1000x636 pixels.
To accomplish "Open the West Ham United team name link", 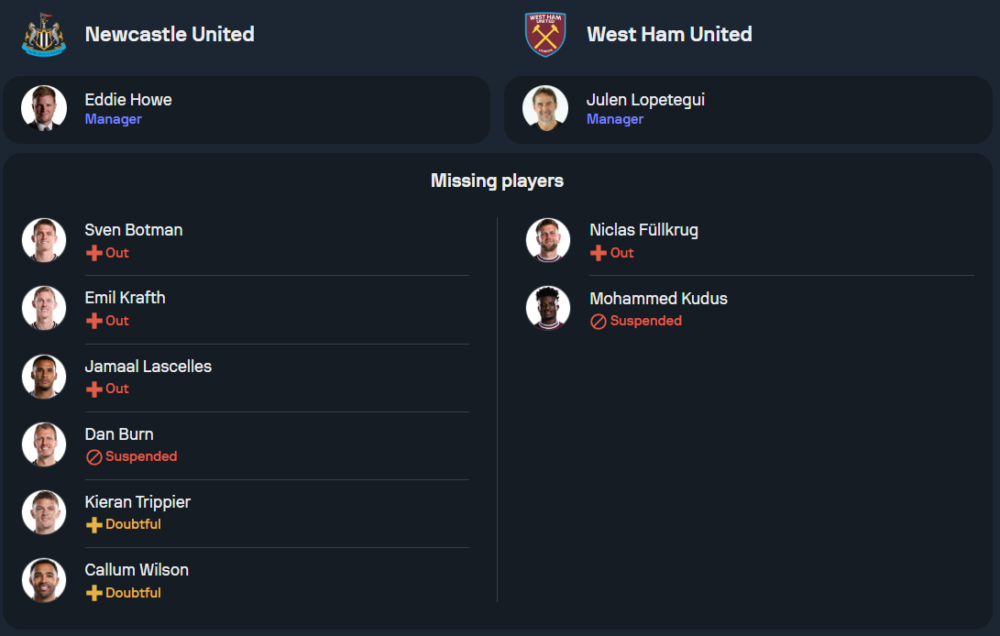I will pyautogui.click(x=669, y=34).
